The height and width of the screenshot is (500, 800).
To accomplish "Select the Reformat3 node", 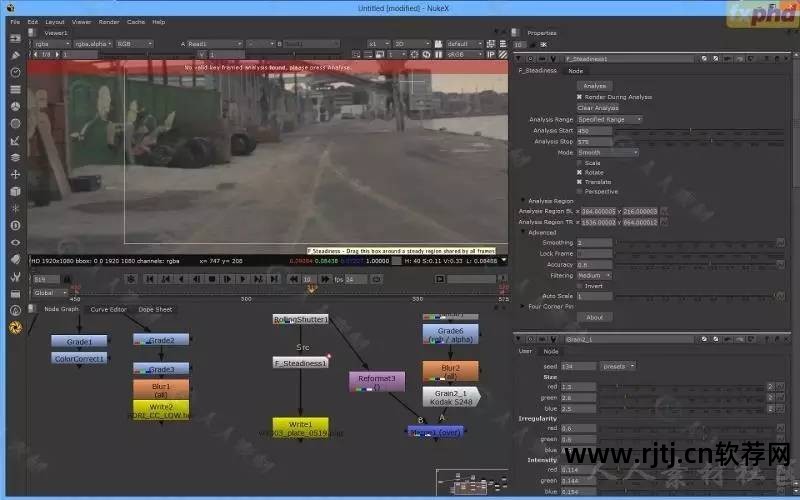I will 377,381.
